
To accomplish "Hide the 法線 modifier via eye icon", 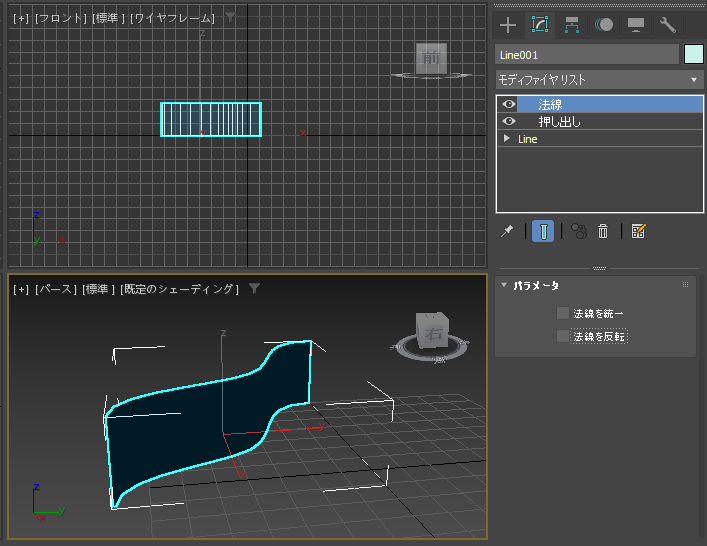I will pos(509,104).
